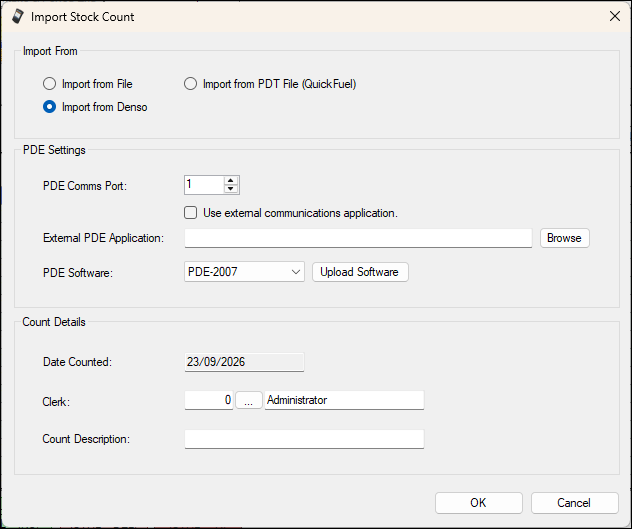Focus the Count Description field
This screenshot has height=529, width=632.
point(304,439)
